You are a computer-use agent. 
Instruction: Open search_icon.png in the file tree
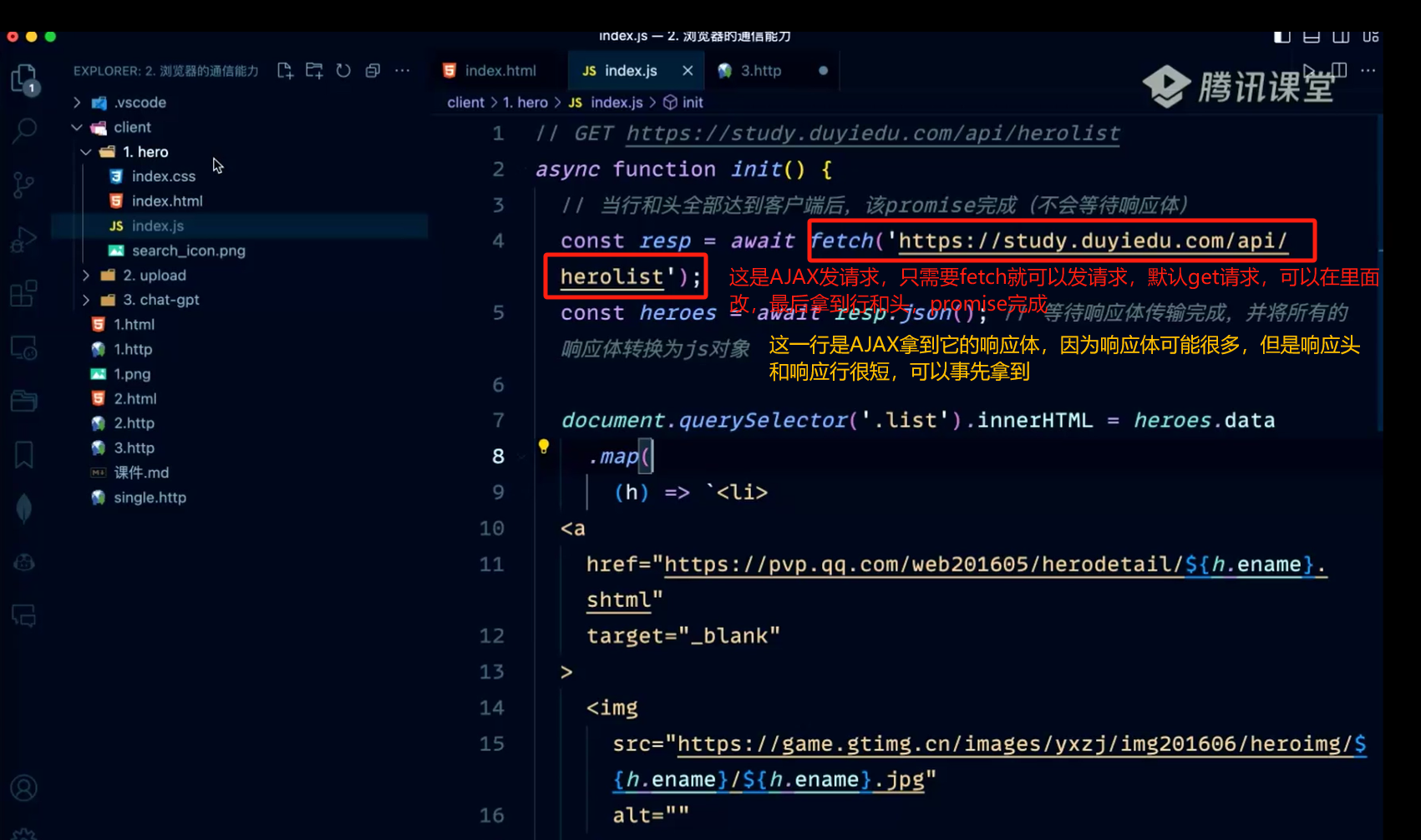(x=188, y=250)
